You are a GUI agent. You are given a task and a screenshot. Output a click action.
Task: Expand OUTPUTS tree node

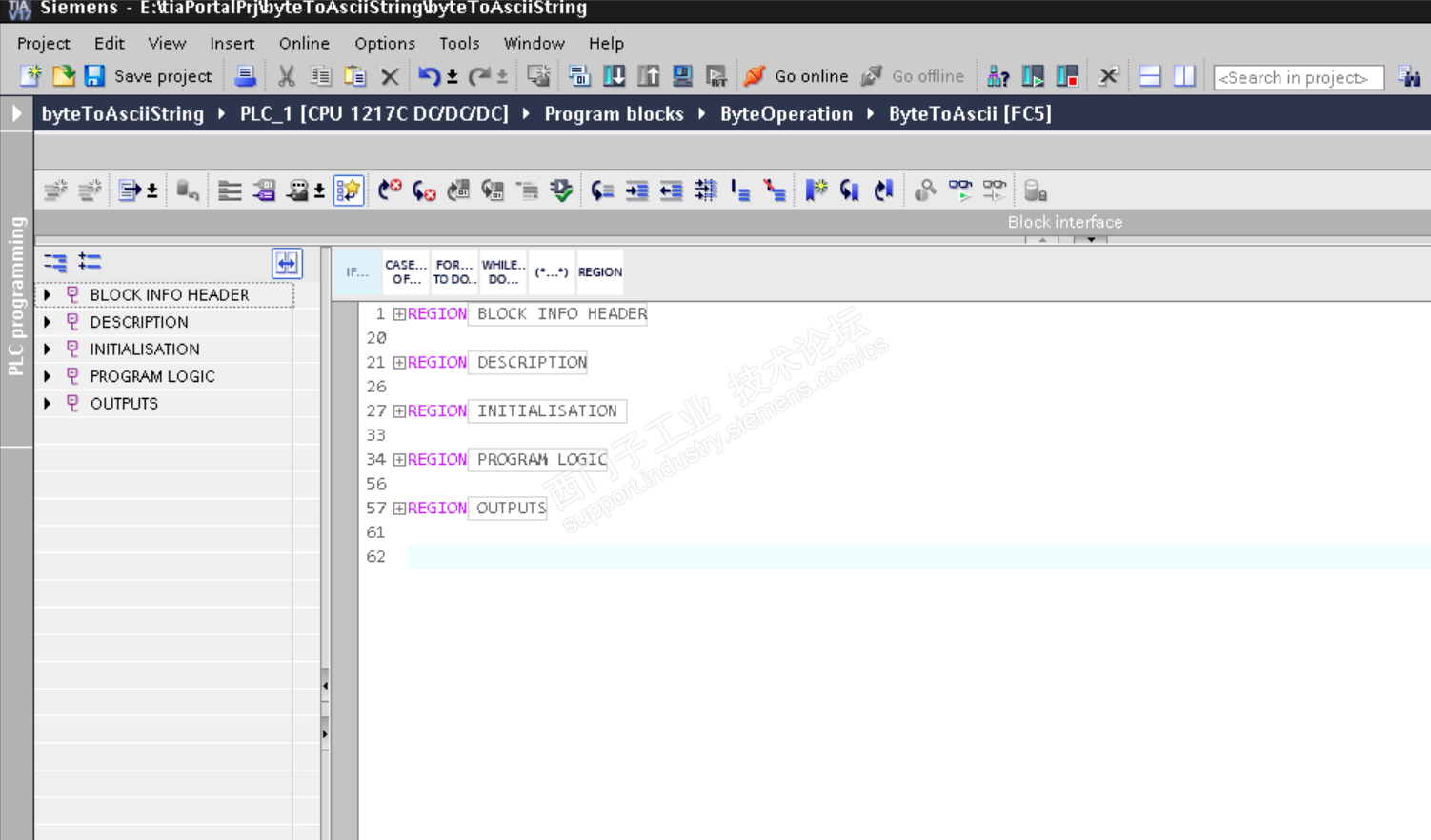point(47,404)
